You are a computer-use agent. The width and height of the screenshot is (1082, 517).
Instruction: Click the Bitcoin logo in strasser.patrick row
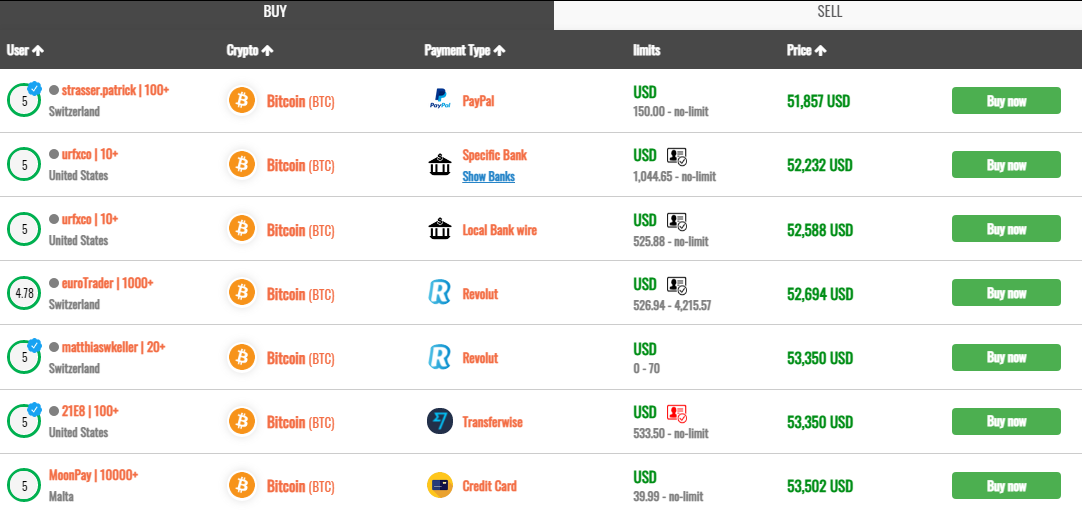(x=242, y=100)
